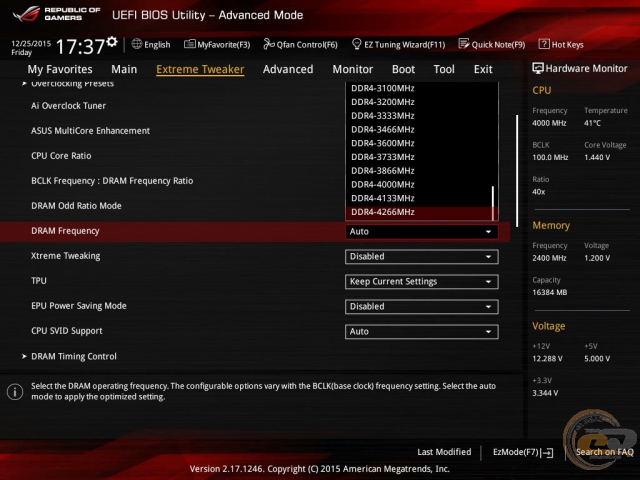
Task: Select ASUS MultiCore Enhancement row
Action: click(x=90, y=131)
